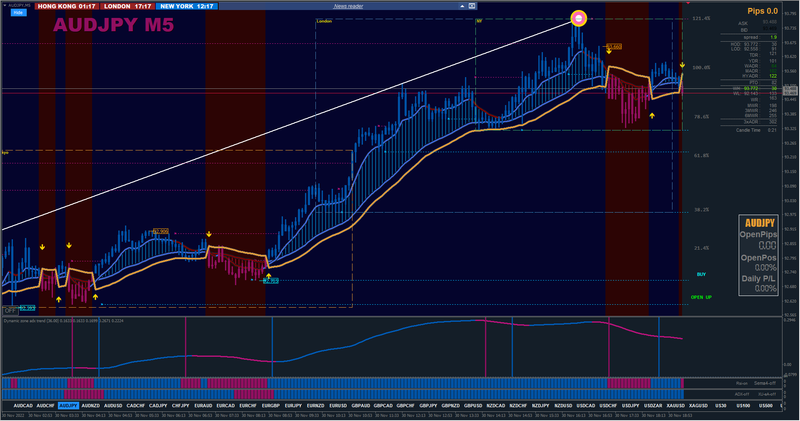Switch chart to AUDCAD symbol
Screen dimensions: 800x421
pyautogui.click(x=23, y=406)
